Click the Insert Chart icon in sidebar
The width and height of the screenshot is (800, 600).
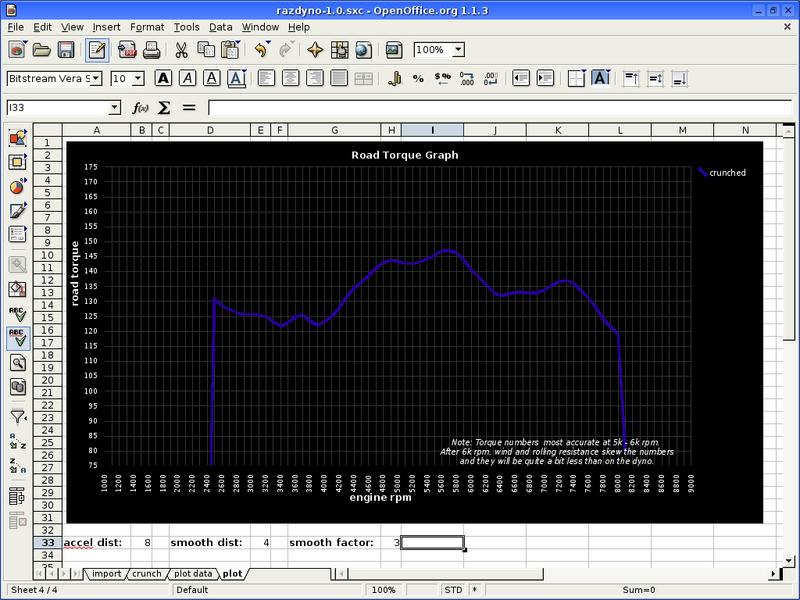point(17,186)
